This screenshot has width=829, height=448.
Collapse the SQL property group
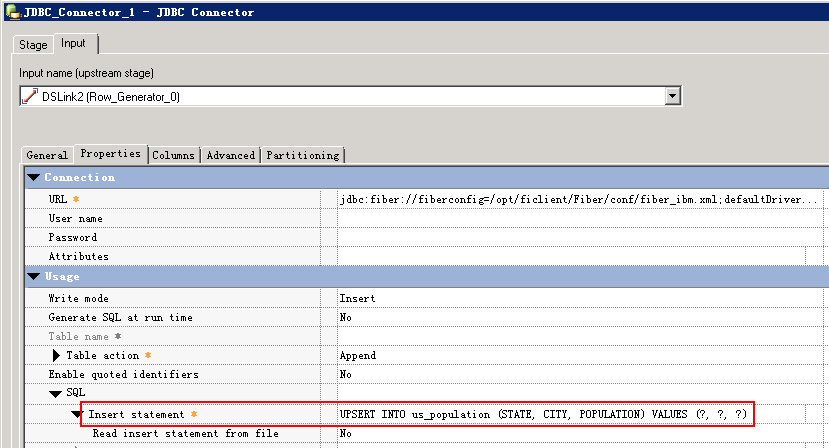coord(56,393)
